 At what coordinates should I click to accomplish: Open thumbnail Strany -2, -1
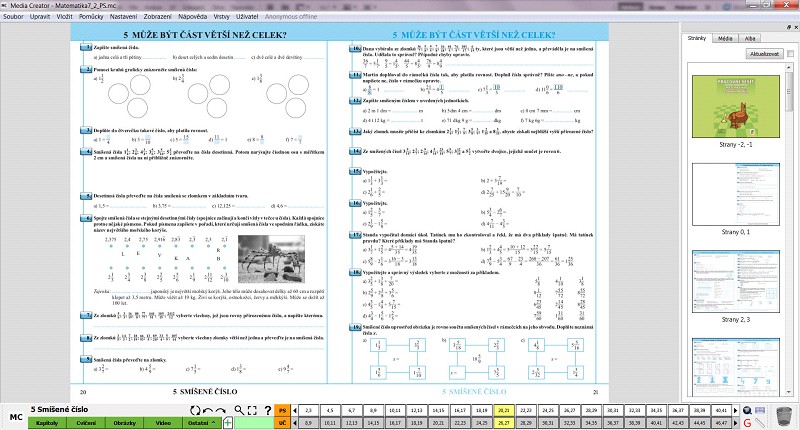click(x=736, y=107)
